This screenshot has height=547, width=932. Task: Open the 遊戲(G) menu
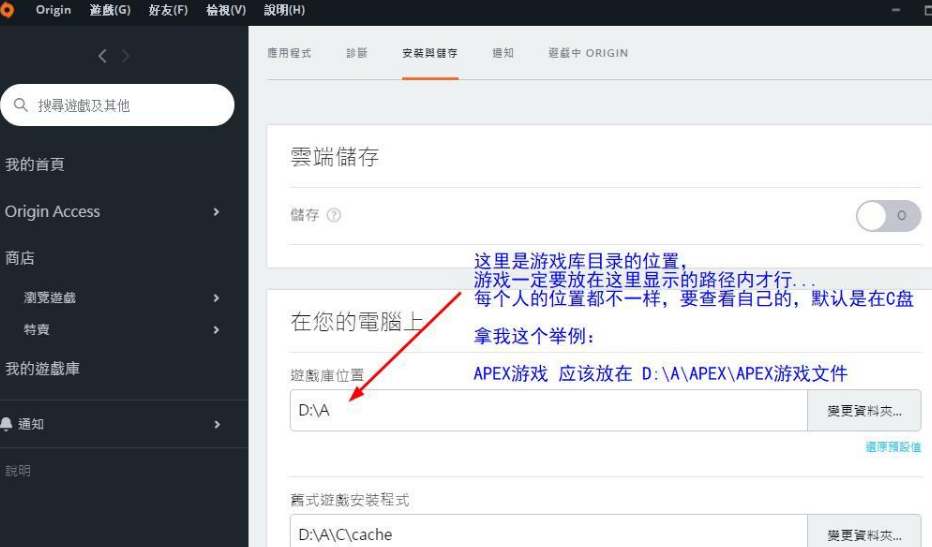point(110,10)
